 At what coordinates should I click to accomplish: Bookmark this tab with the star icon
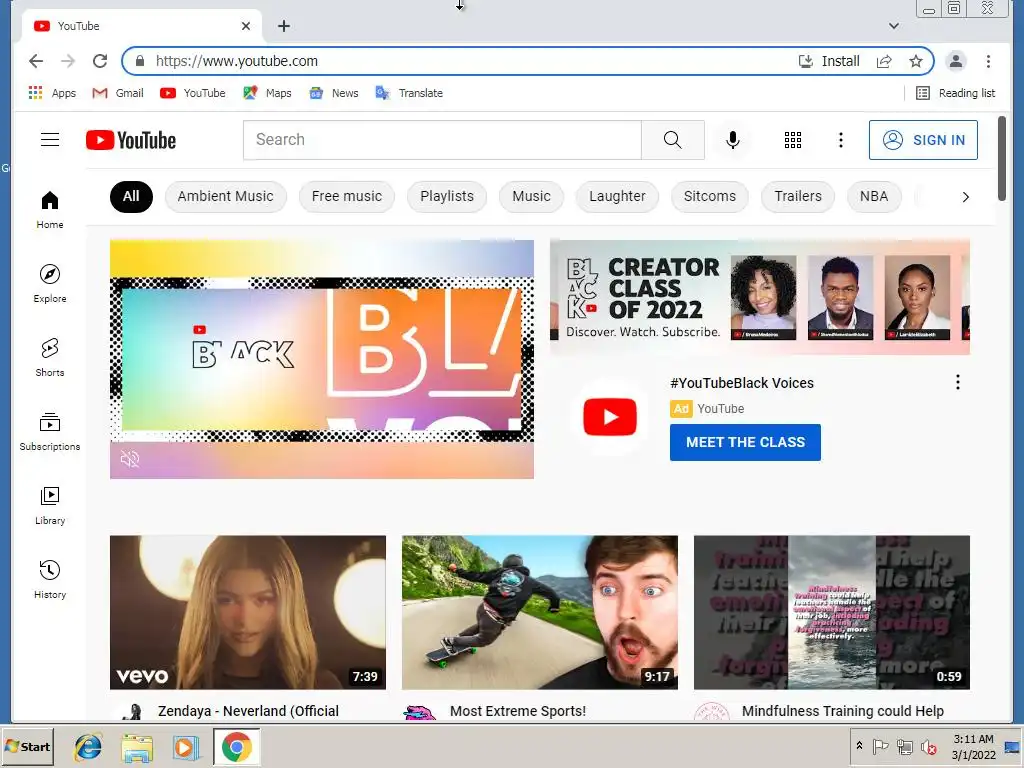[x=916, y=61]
